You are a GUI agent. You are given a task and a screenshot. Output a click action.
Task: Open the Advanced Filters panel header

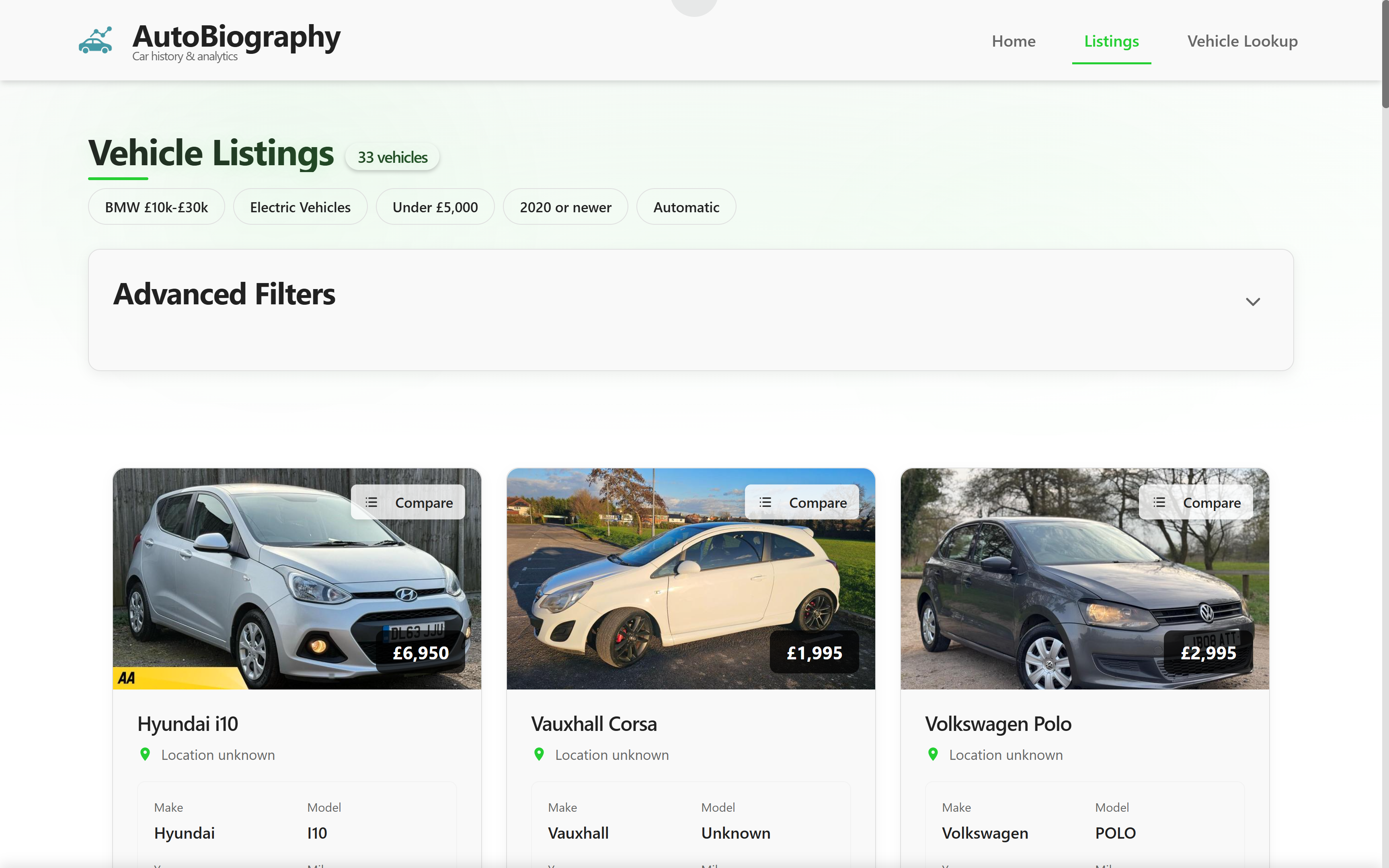click(224, 295)
